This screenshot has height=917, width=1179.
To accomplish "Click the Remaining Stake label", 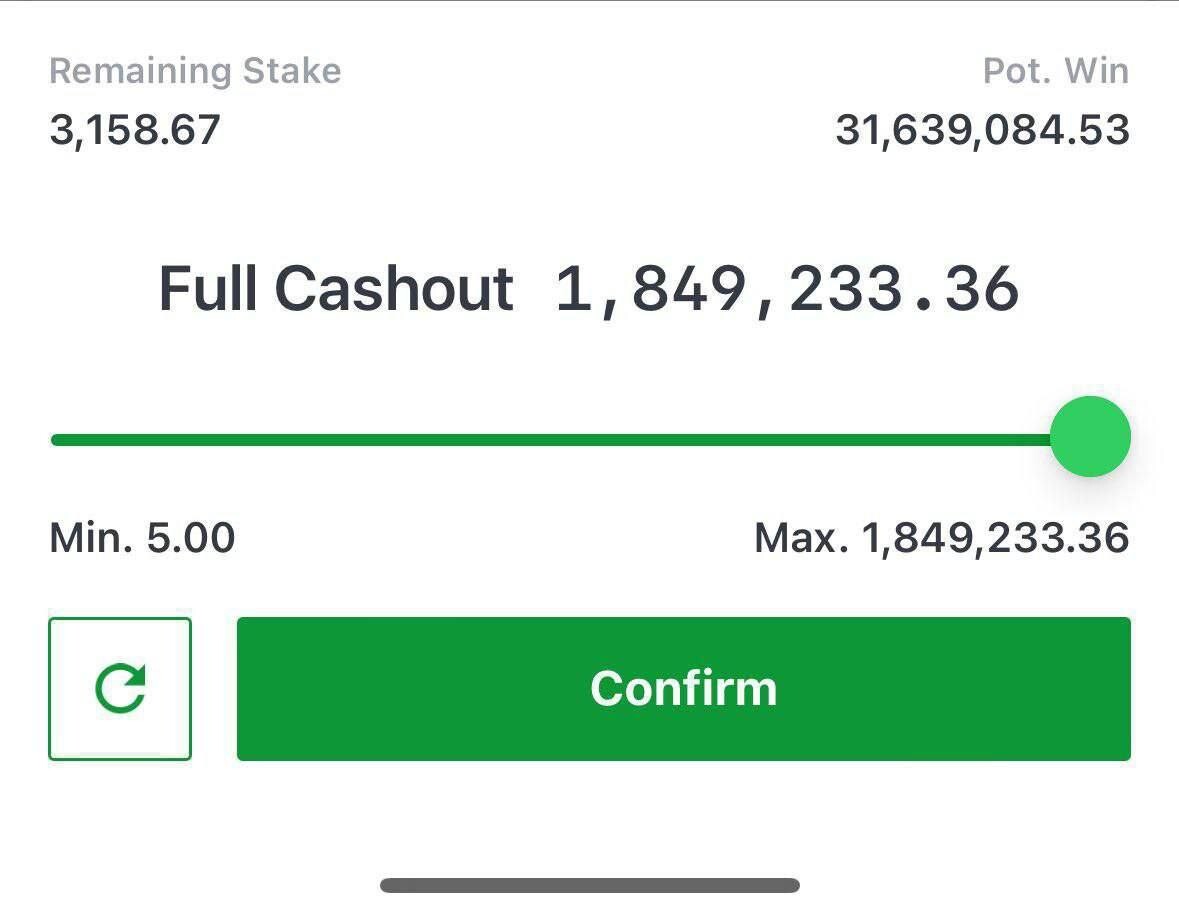I will pos(195,71).
